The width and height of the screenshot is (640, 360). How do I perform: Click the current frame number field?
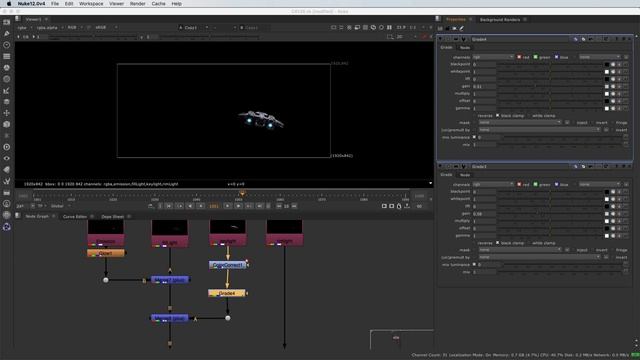coord(213,206)
